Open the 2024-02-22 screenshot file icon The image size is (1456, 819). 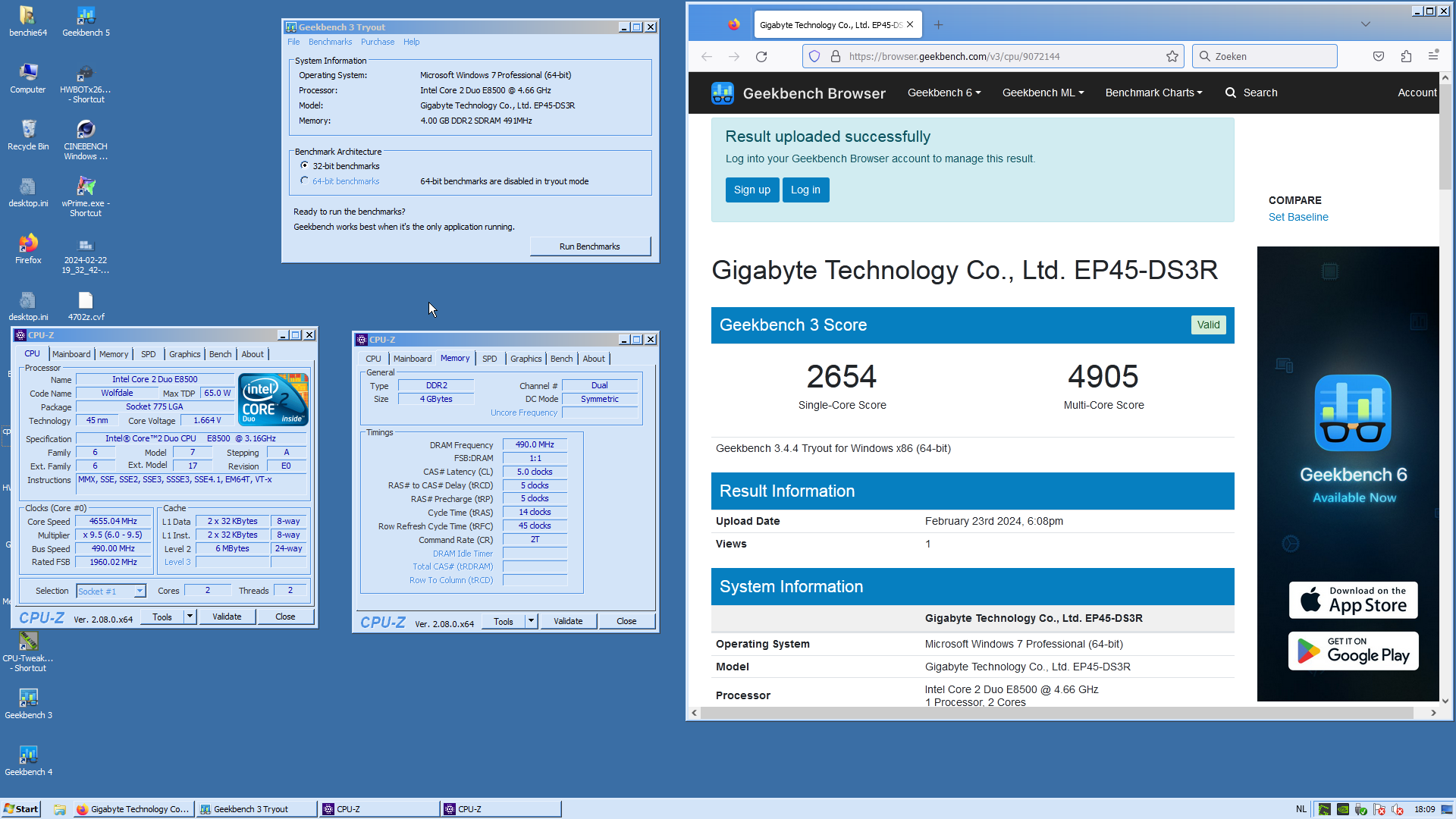click(x=86, y=254)
